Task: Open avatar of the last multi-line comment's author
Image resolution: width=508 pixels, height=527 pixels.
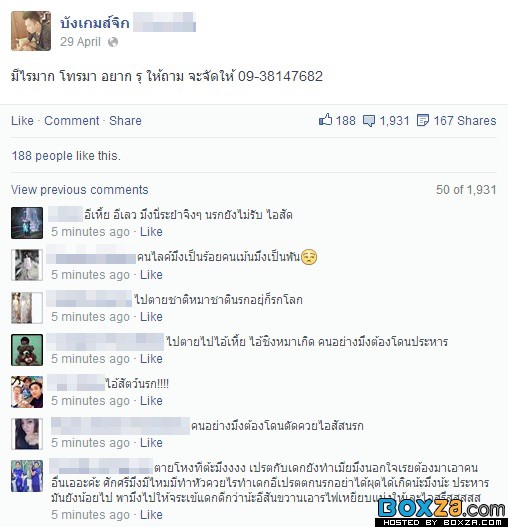Action: point(27,476)
